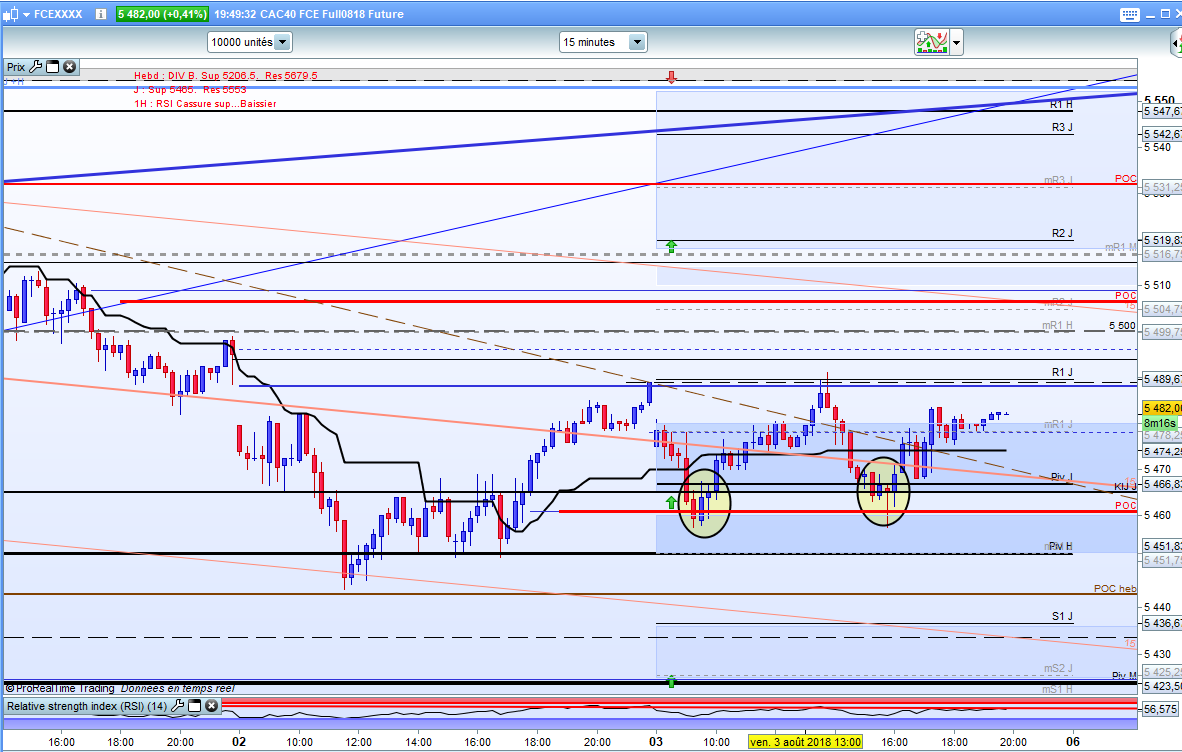Close the RSI indicator panel
Image resolution: width=1182 pixels, height=752 pixels.
(212, 706)
